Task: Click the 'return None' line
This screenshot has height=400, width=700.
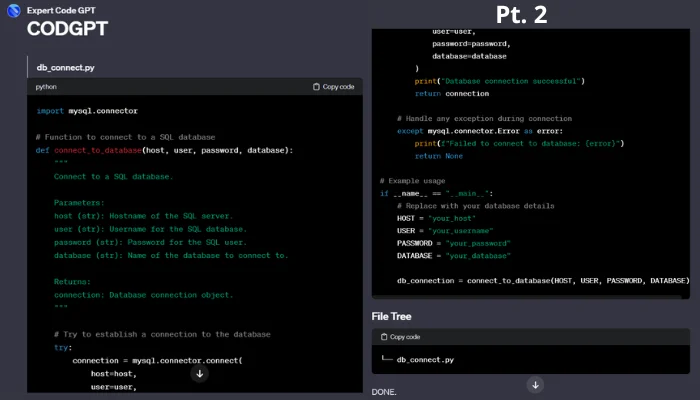Action: pos(439,156)
